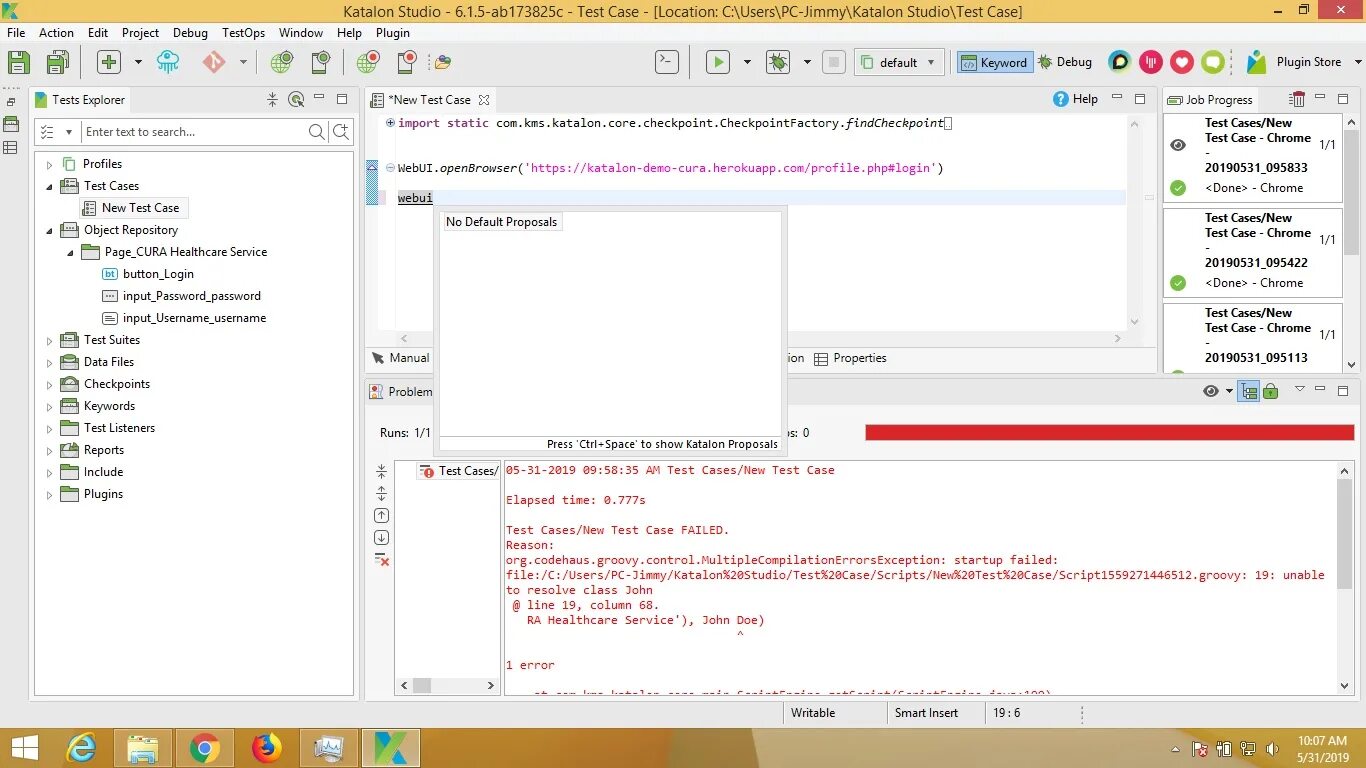Switch to Debug perspective

click(x=1065, y=62)
